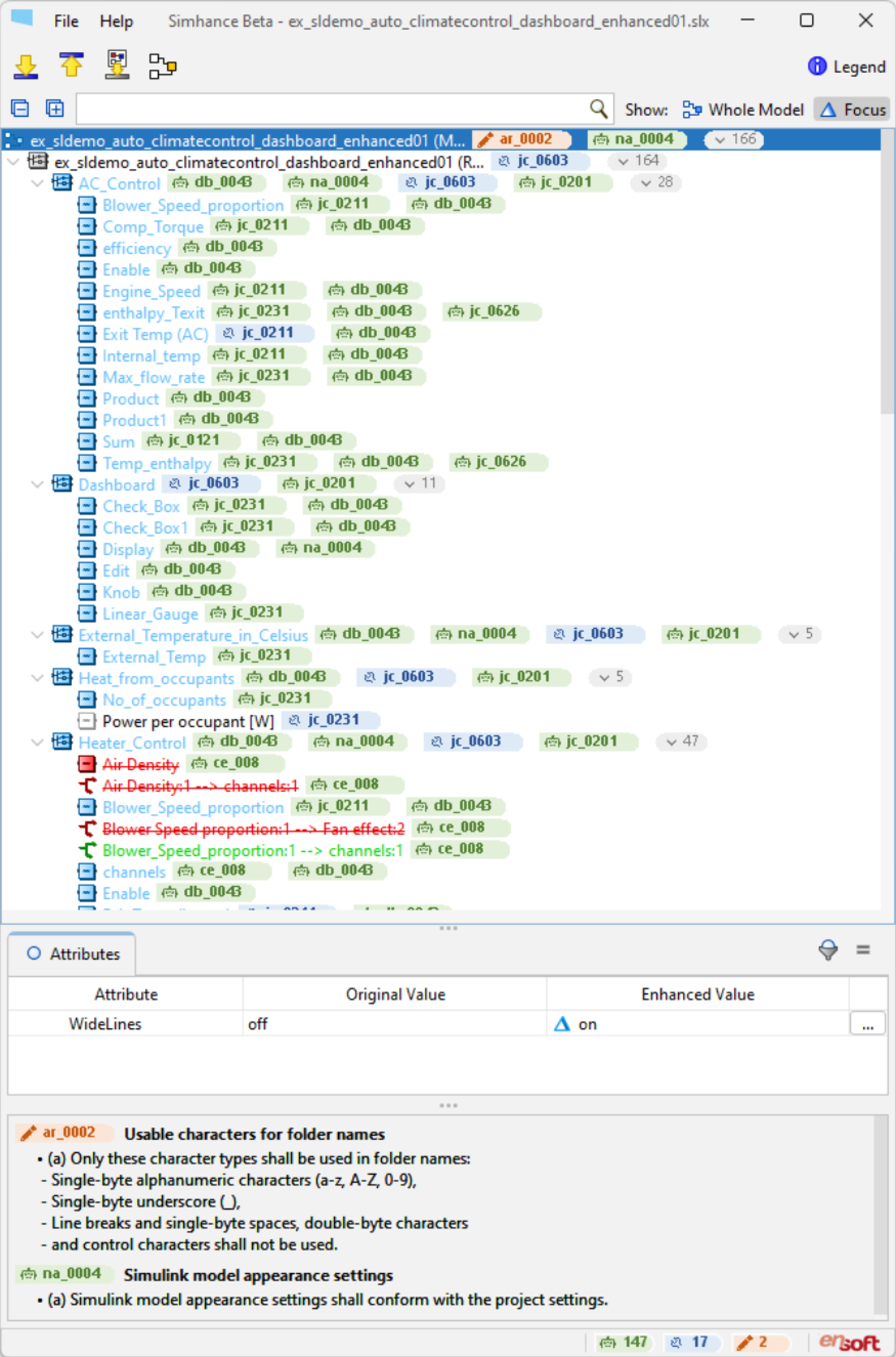Click the rule description panel scrollbar

(880, 1215)
